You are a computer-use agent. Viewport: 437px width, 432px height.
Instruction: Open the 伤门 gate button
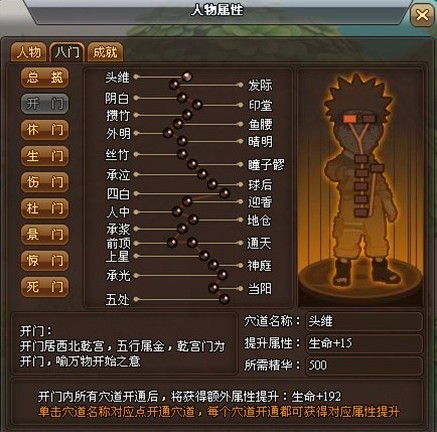45,182
